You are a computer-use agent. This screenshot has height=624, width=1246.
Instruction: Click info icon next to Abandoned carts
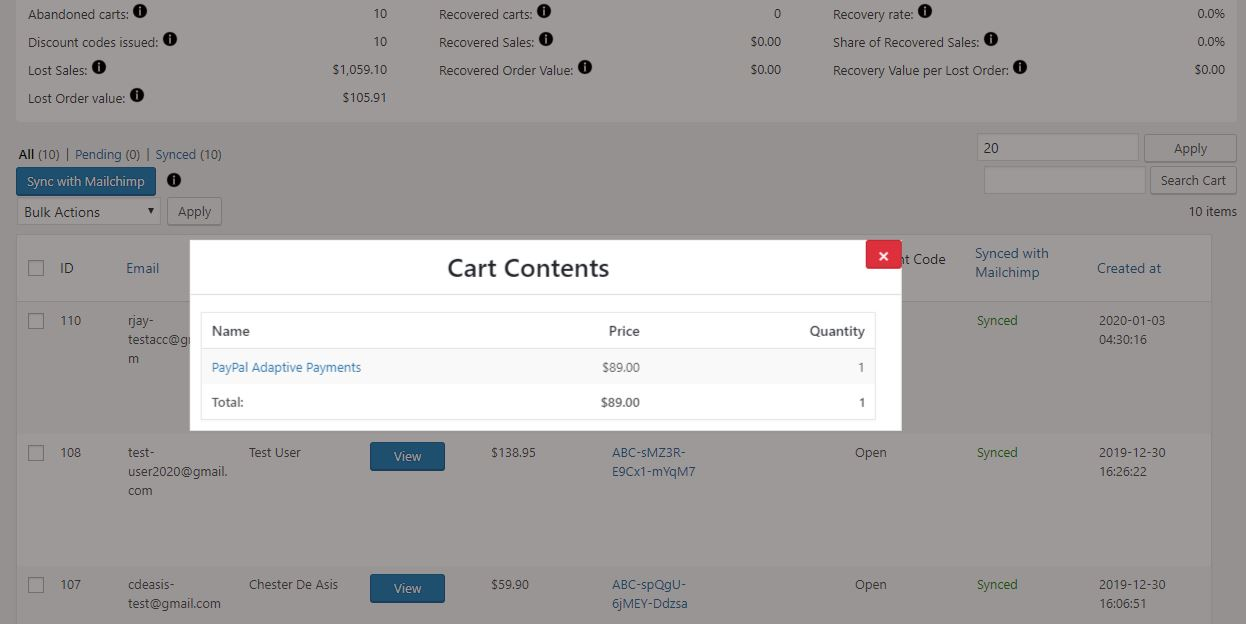tap(140, 12)
